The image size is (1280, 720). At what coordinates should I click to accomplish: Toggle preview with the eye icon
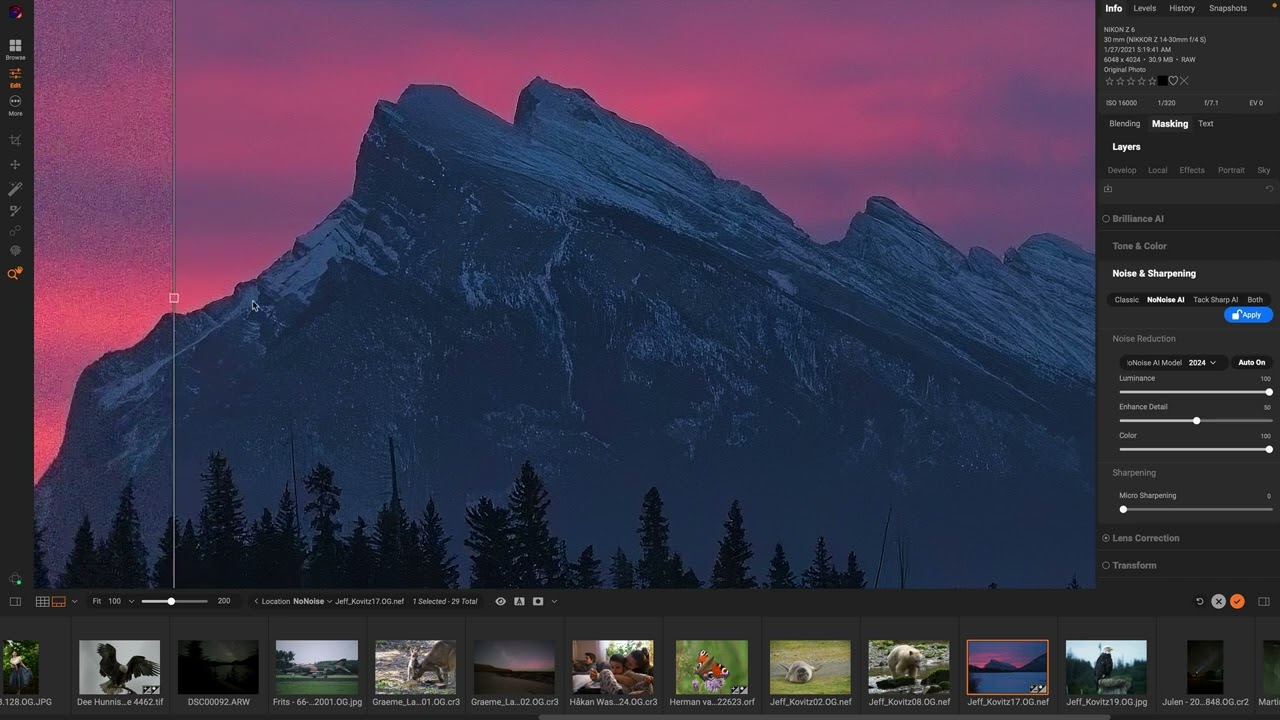[500, 601]
